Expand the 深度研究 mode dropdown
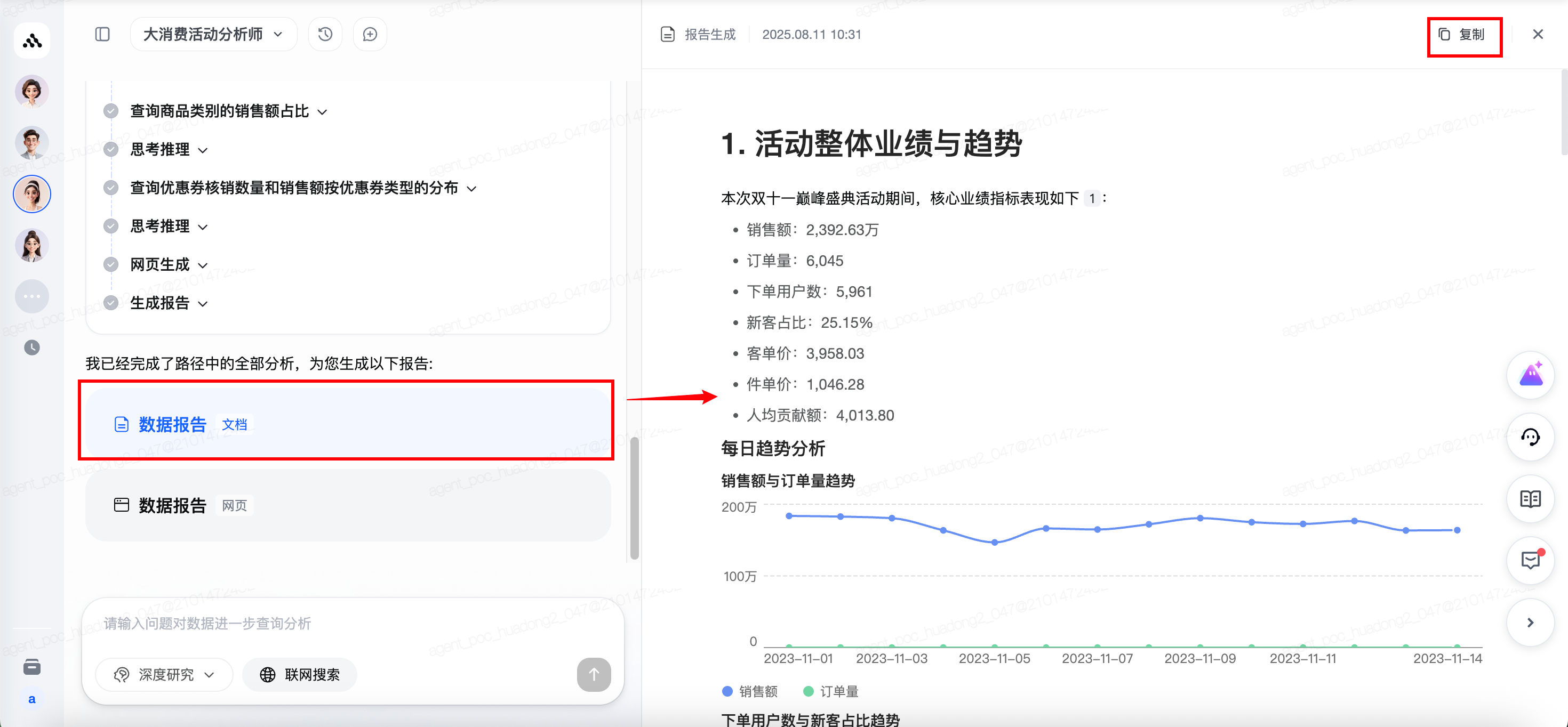The image size is (1568, 727). [164, 674]
